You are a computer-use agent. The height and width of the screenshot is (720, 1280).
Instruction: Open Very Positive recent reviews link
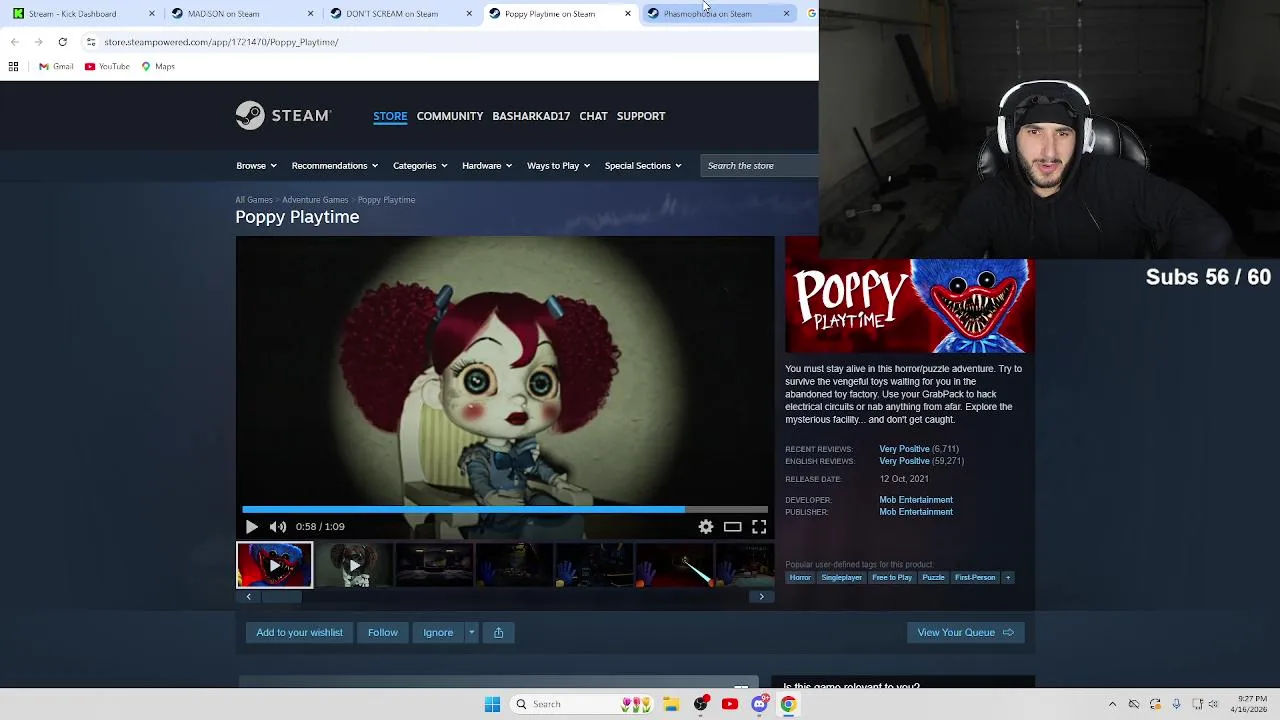coord(904,449)
